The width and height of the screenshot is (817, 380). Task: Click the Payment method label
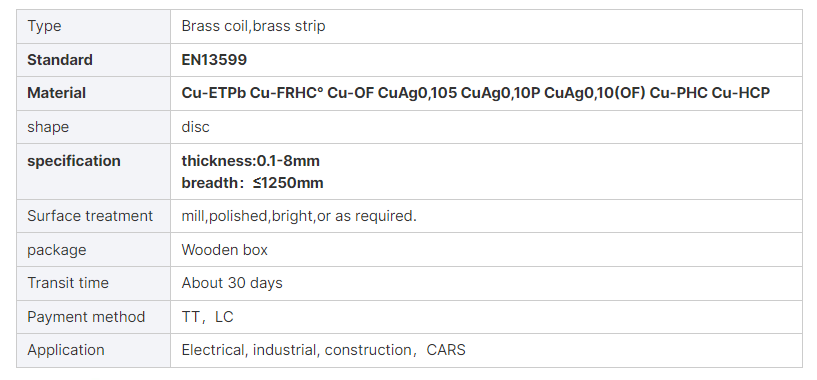tap(86, 317)
